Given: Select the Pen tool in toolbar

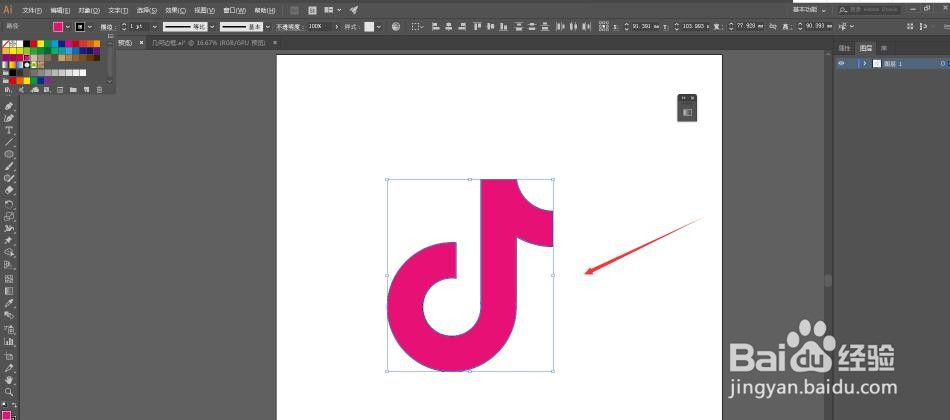Looking at the screenshot, I should point(8,107).
